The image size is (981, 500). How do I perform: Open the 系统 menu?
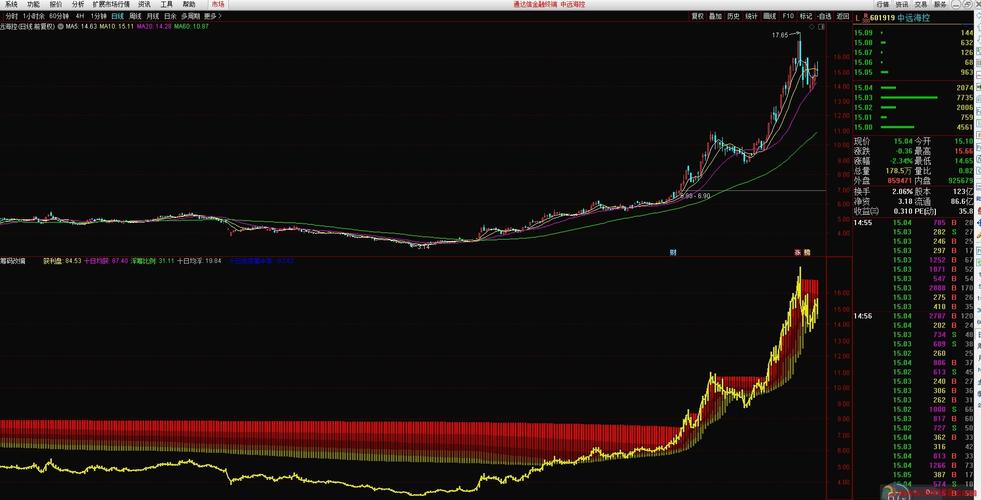[x=11, y=5]
